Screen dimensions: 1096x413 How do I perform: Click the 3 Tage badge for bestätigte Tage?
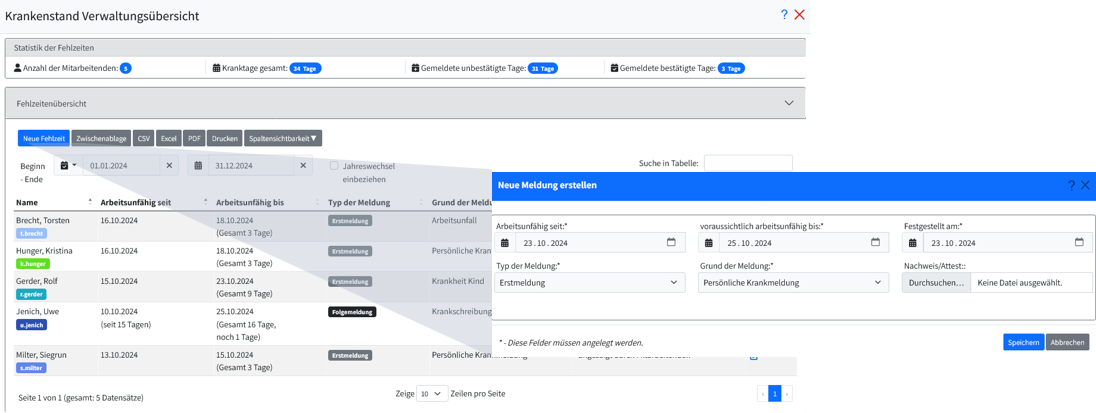731,68
